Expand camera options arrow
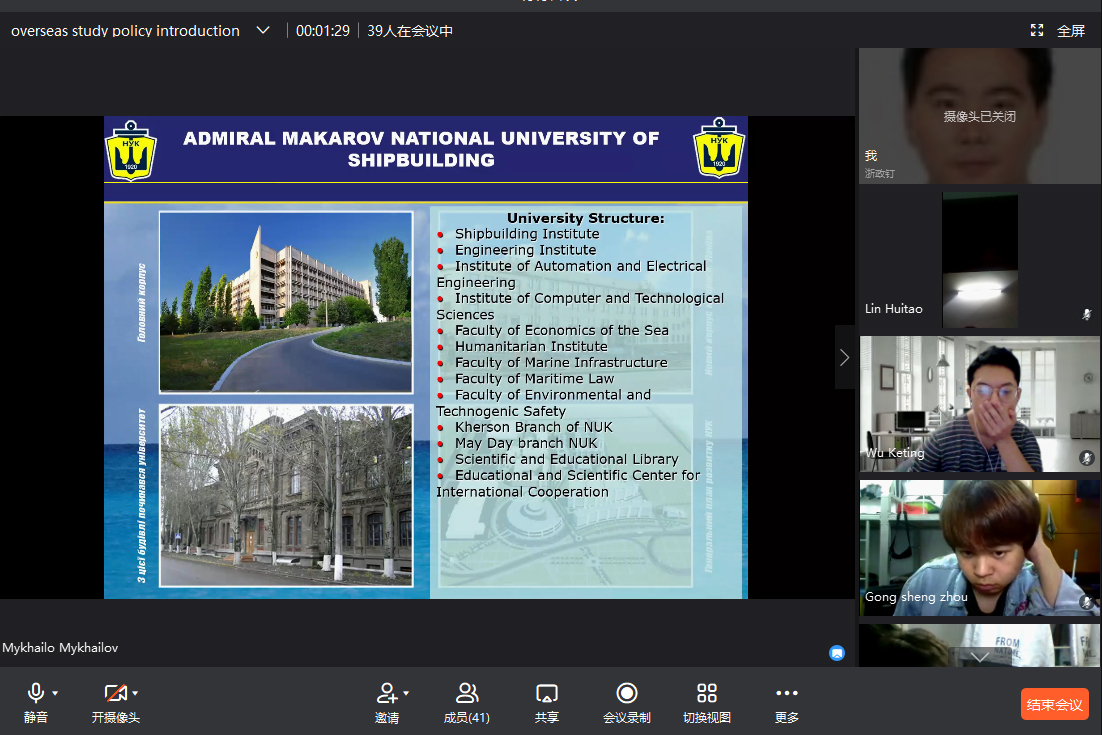 coord(135,693)
